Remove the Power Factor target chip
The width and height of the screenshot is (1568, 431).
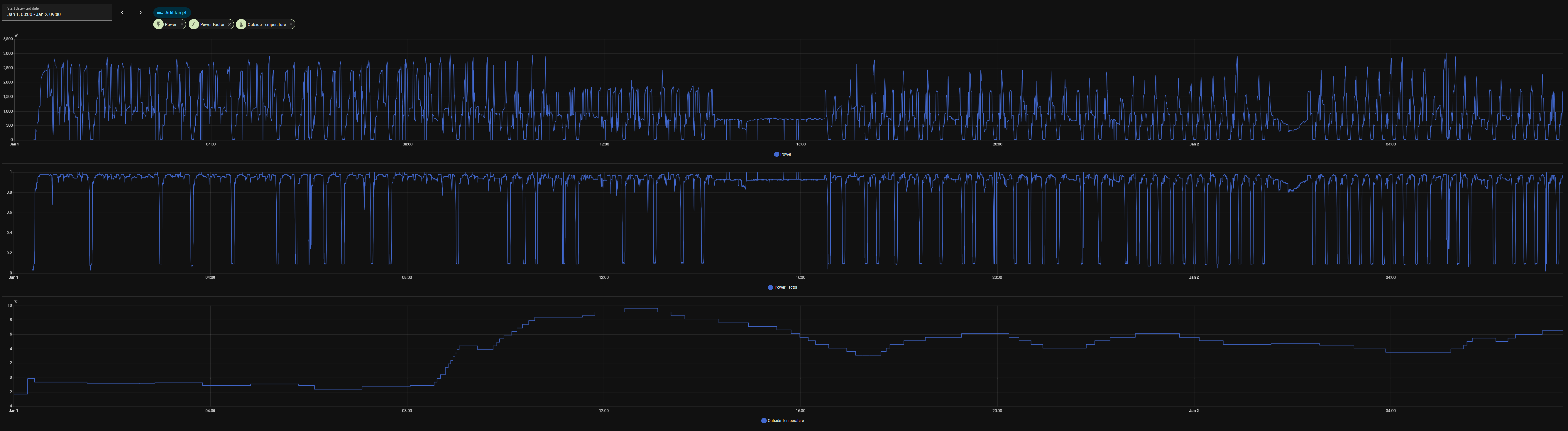click(x=229, y=24)
